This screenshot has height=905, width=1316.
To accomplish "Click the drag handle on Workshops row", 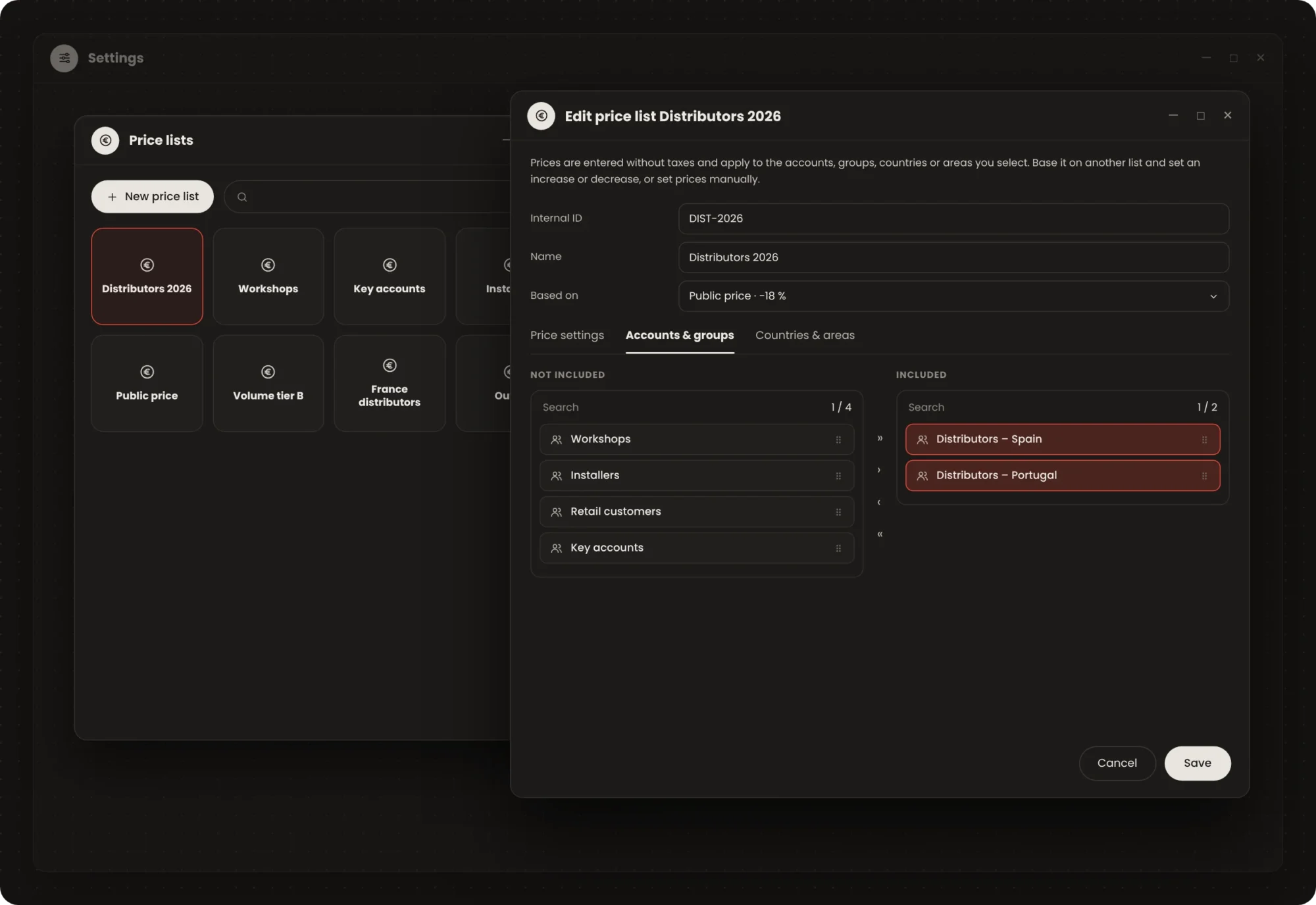I will [838, 440].
